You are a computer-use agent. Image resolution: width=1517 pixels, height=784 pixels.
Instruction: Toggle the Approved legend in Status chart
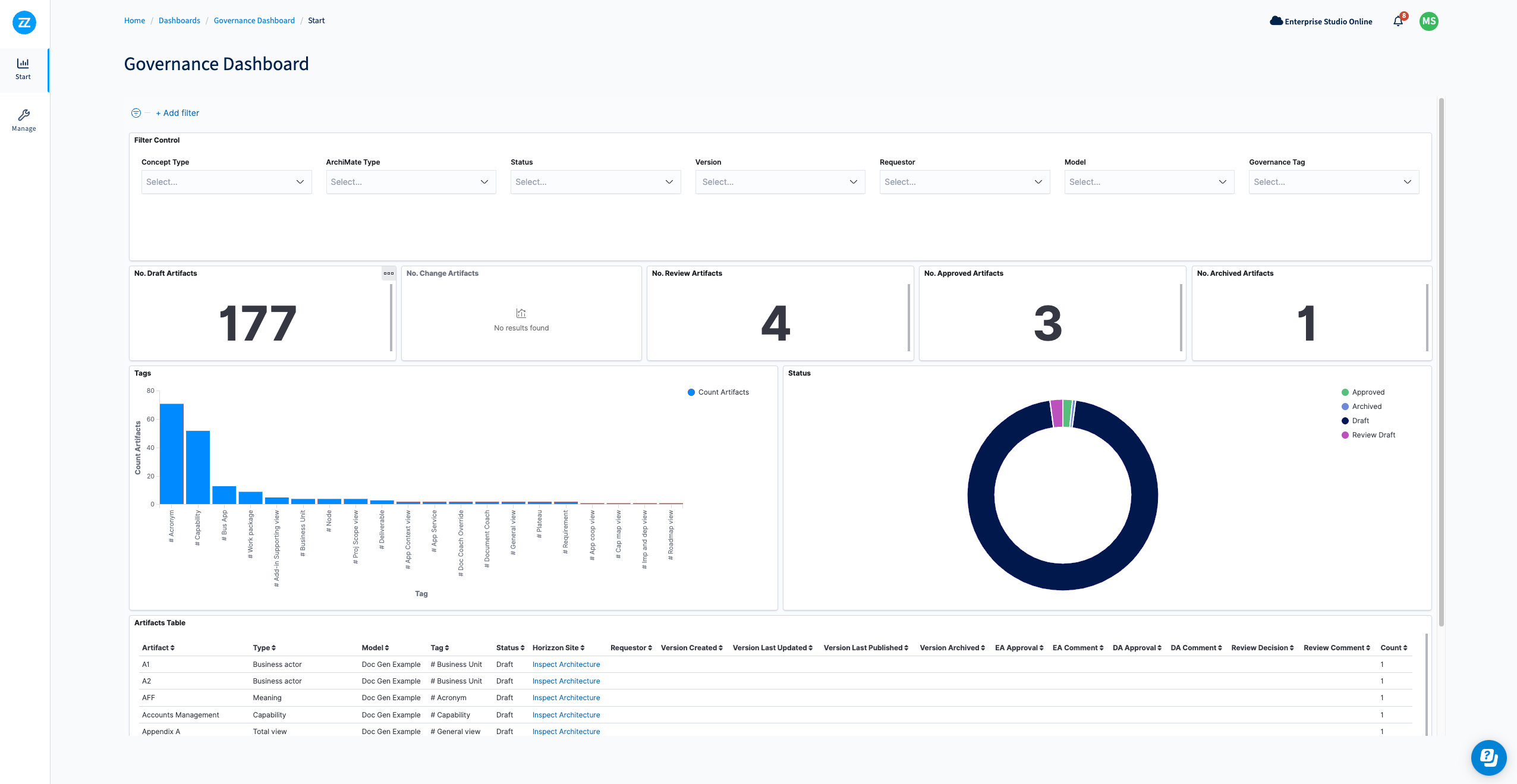point(1364,392)
